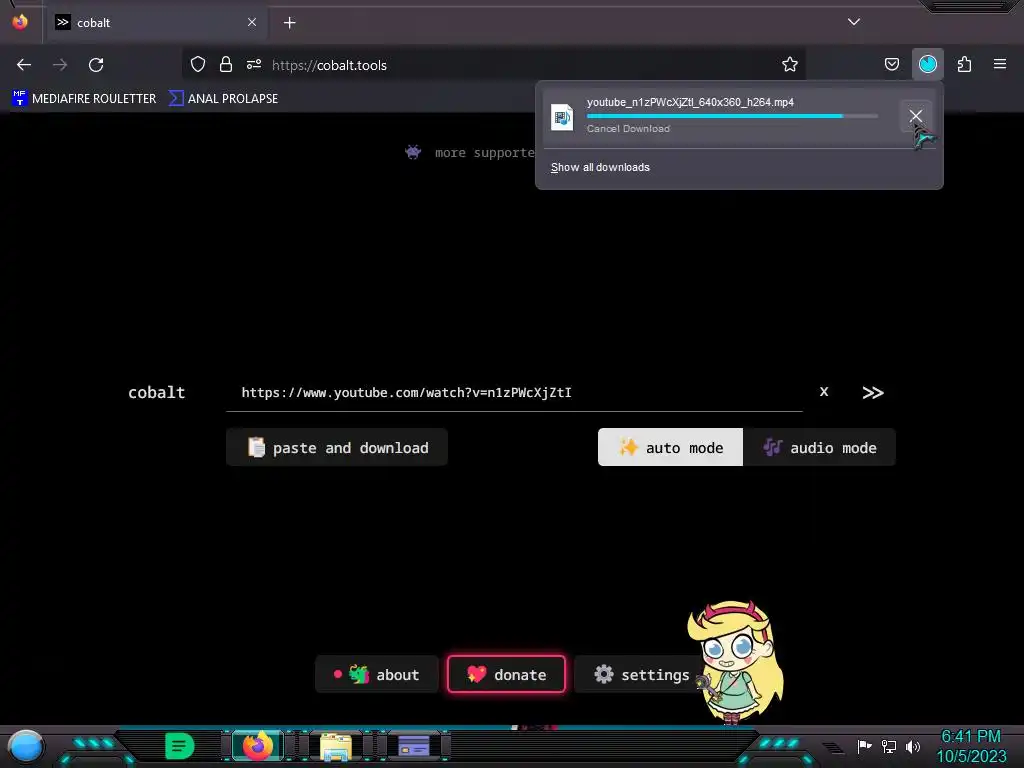Expand the list all tabs chevron
Viewport: 1024px width, 768px height.
coord(854,22)
